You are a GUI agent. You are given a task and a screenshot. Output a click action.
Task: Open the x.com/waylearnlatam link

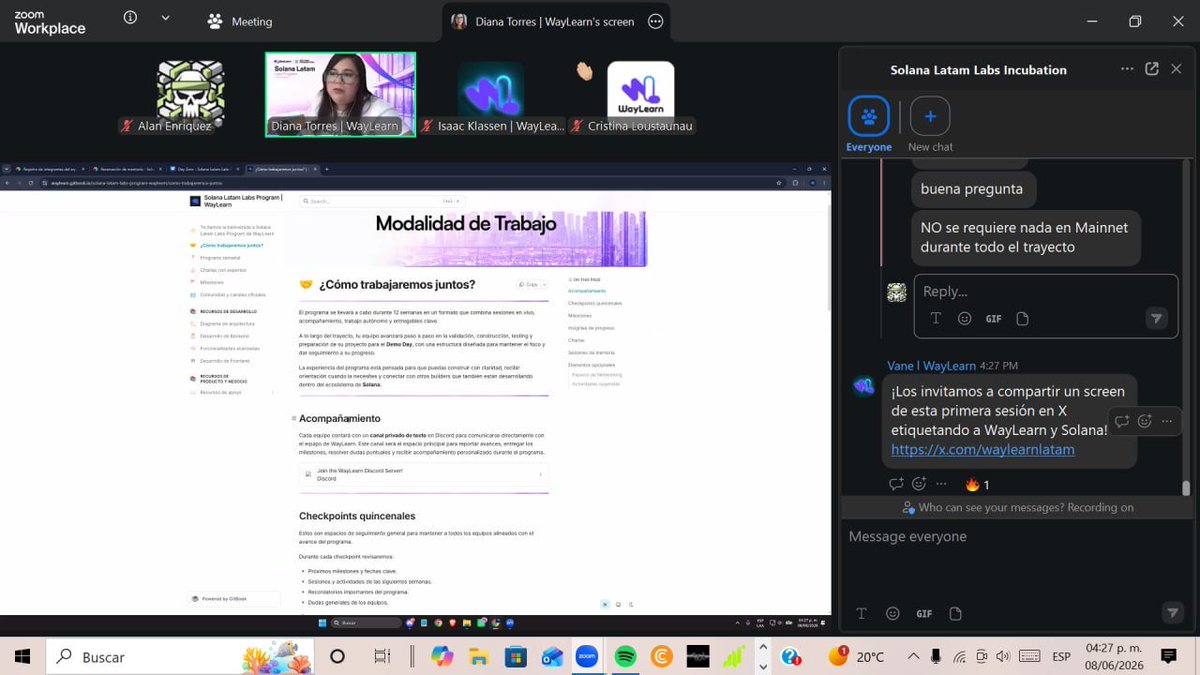pos(982,449)
